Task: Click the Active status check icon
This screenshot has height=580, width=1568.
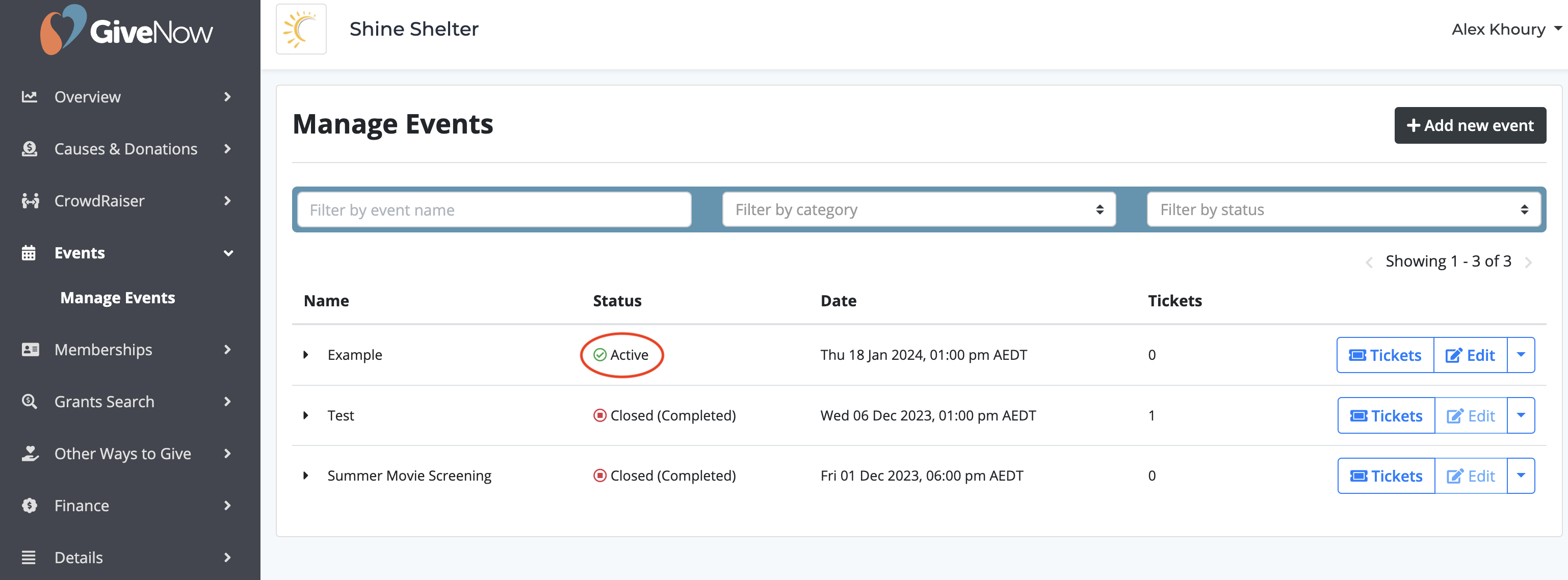Action: [x=599, y=355]
